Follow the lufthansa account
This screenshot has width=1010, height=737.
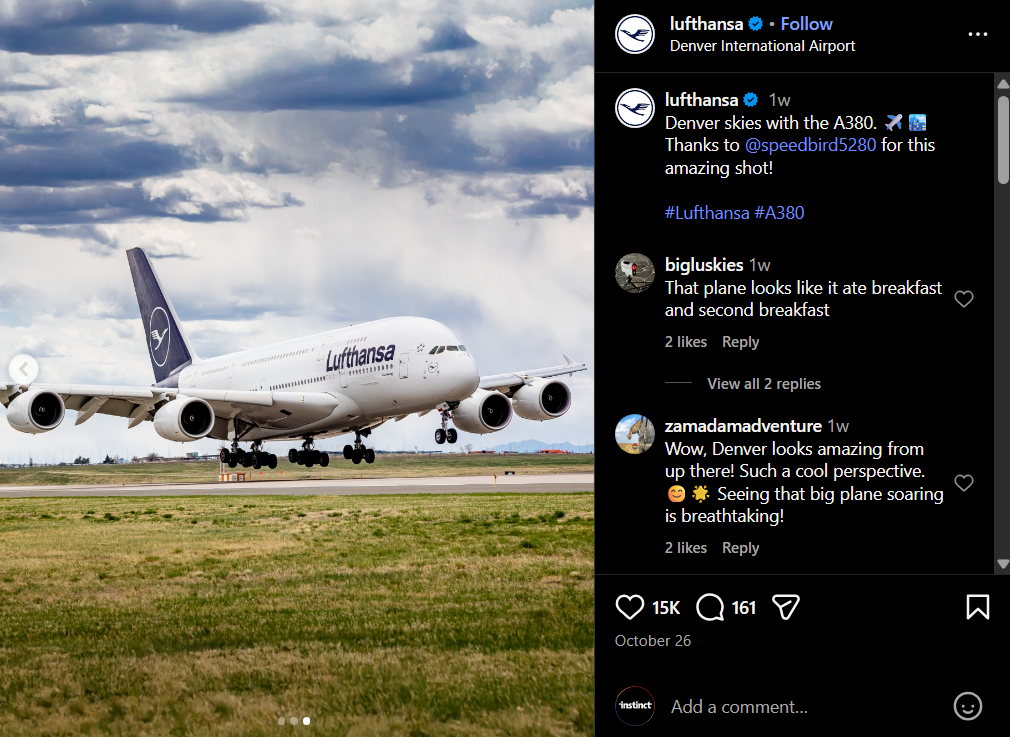(x=806, y=24)
